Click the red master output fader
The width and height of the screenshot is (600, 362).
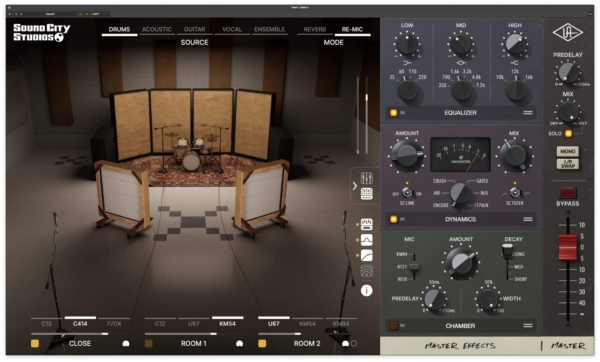[567, 248]
